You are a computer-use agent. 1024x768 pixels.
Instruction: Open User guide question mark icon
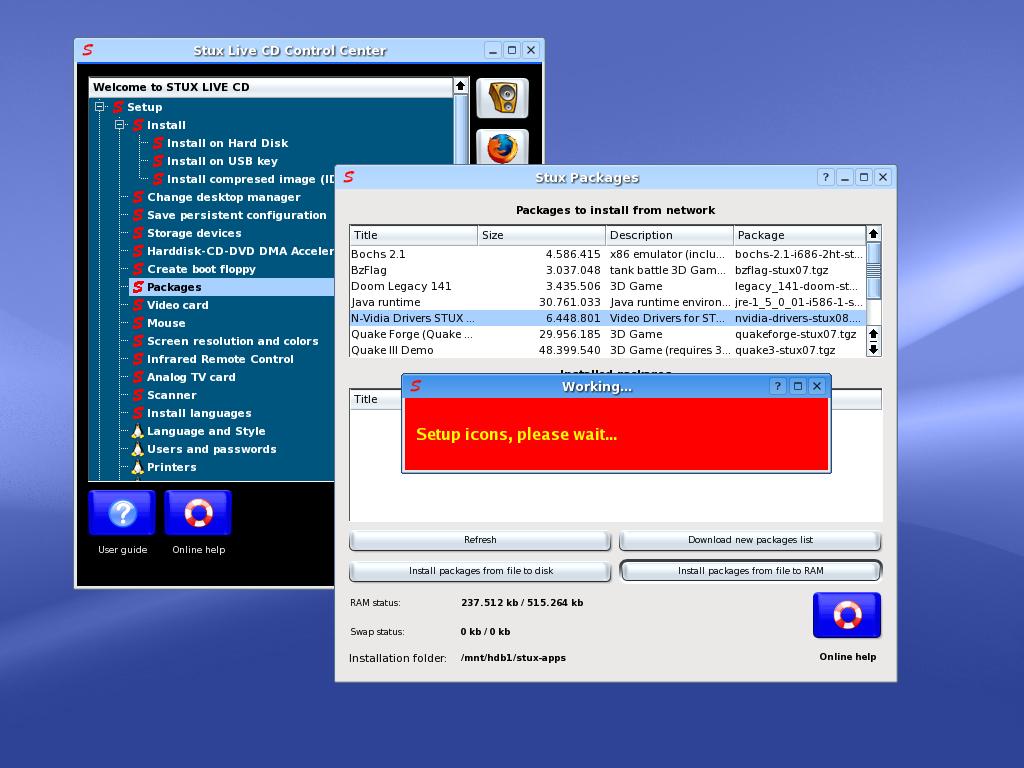point(122,513)
